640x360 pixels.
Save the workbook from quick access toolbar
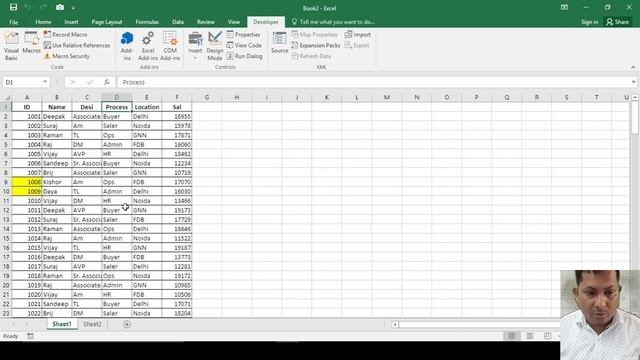pos(13,7)
